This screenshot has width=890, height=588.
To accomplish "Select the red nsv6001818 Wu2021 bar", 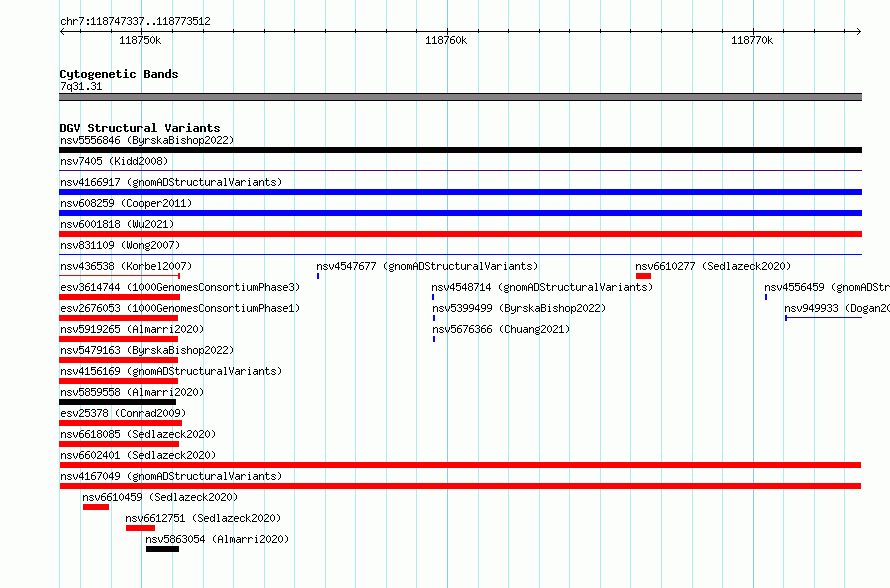I will coord(460,234).
